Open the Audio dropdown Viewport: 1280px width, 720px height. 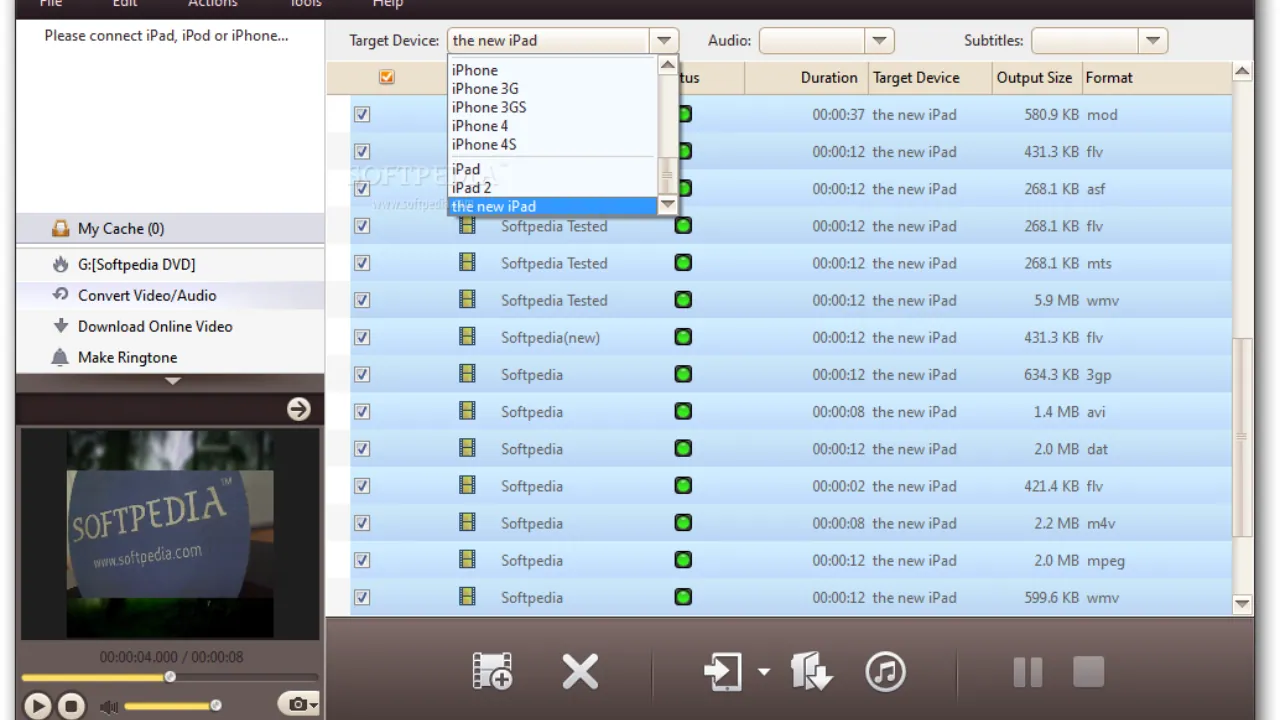coord(879,40)
